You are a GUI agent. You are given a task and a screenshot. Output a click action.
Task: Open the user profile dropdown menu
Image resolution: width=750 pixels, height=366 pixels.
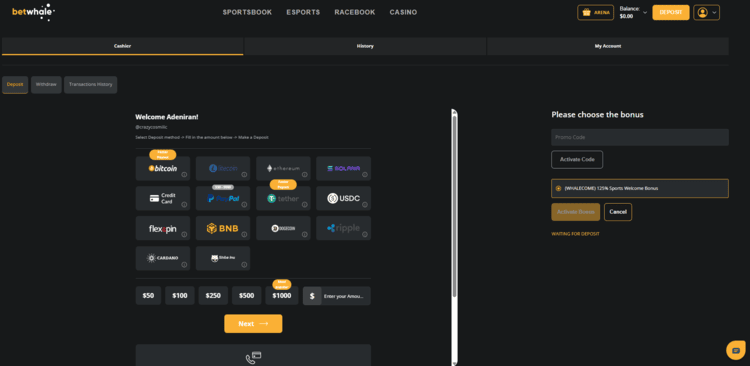(x=706, y=12)
